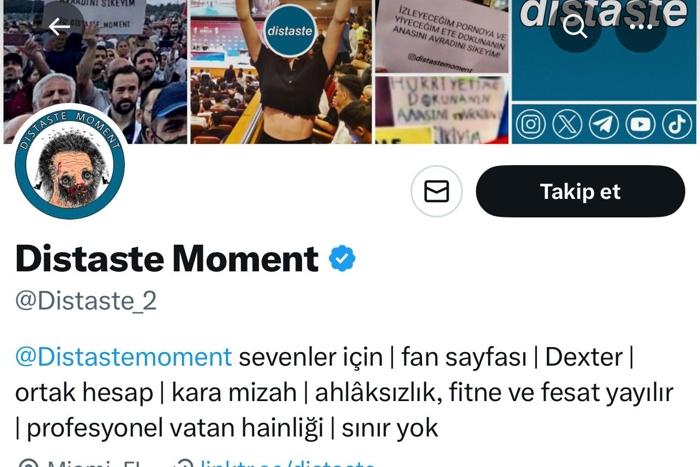View the Distaste Moment profile picture
The height and width of the screenshot is (467, 700).
[x=70, y=164]
